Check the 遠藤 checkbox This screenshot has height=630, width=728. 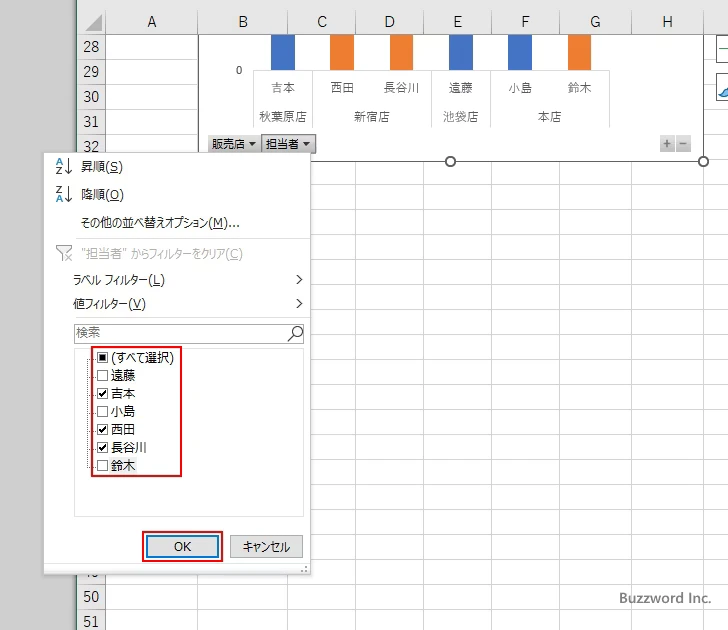(x=103, y=376)
